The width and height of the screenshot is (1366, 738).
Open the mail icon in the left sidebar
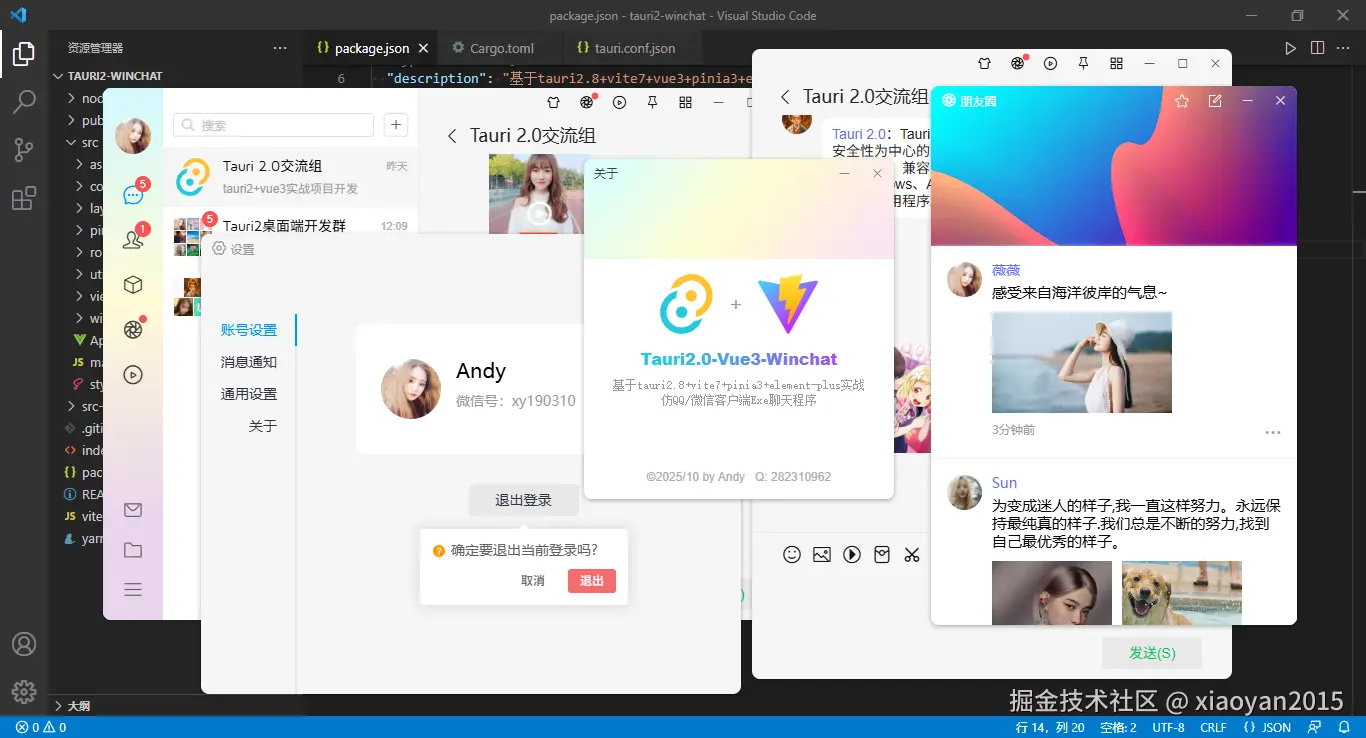tap(133, 509)
